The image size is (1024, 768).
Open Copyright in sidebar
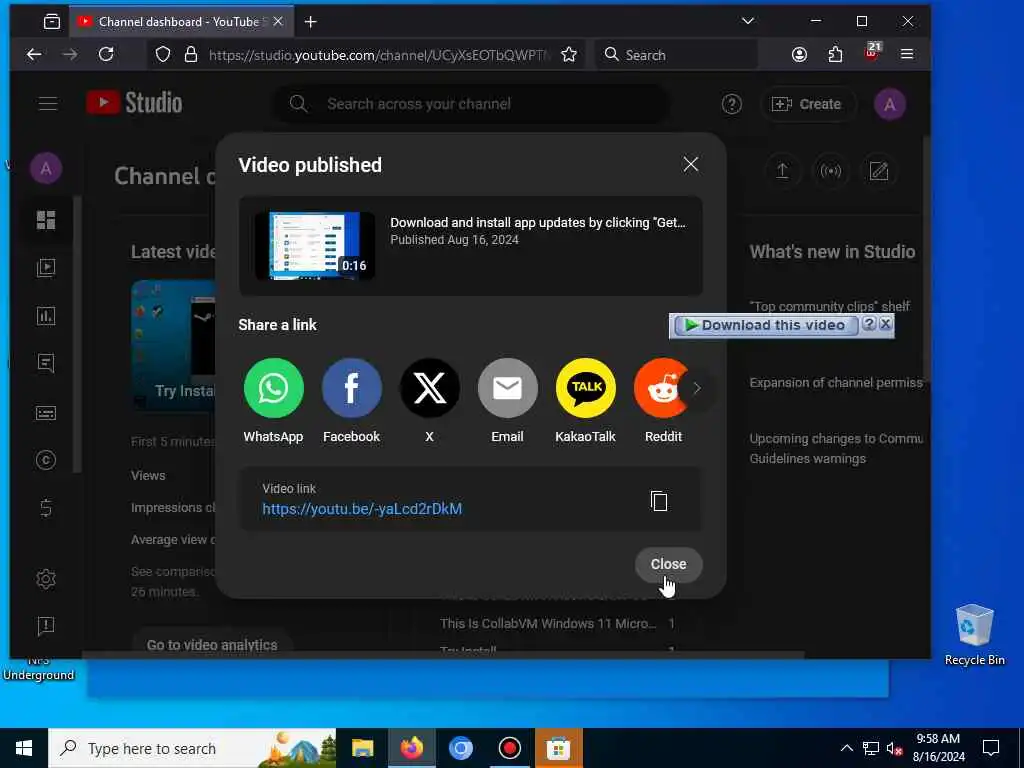[x=46, y=460]
